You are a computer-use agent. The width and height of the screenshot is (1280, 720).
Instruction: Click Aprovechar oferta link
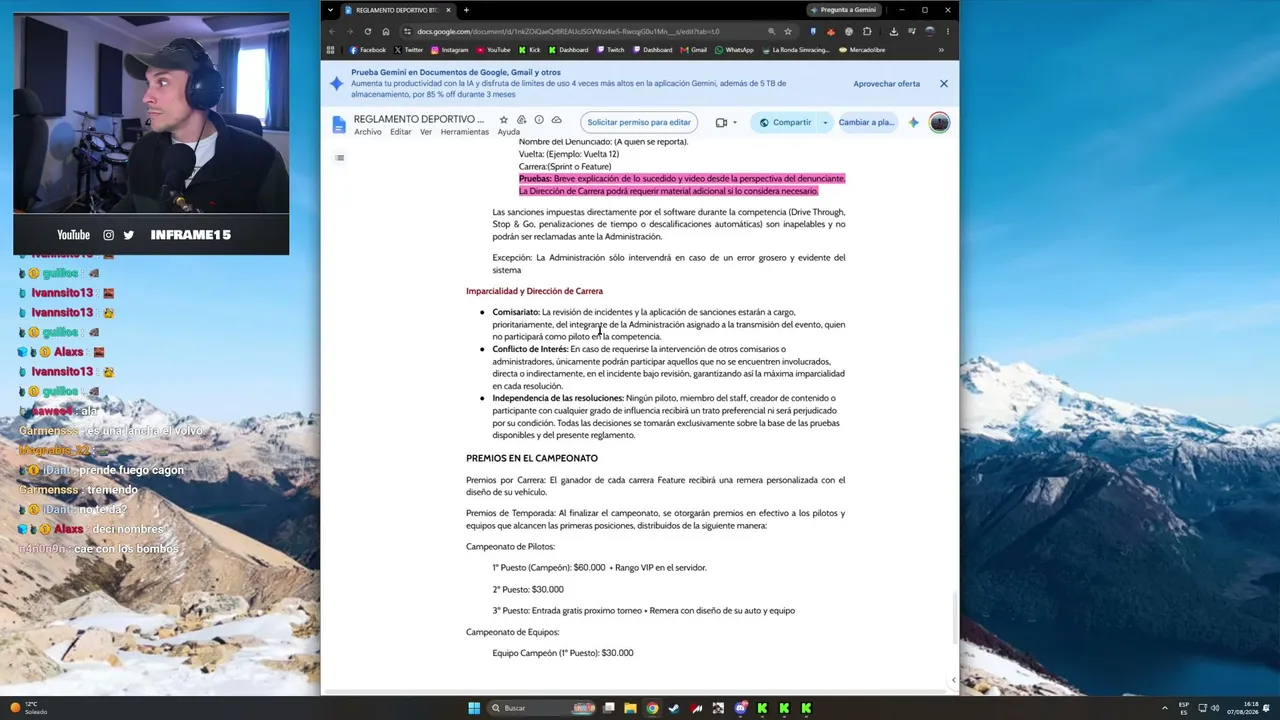pyautogui.click(x=886, y=84)
